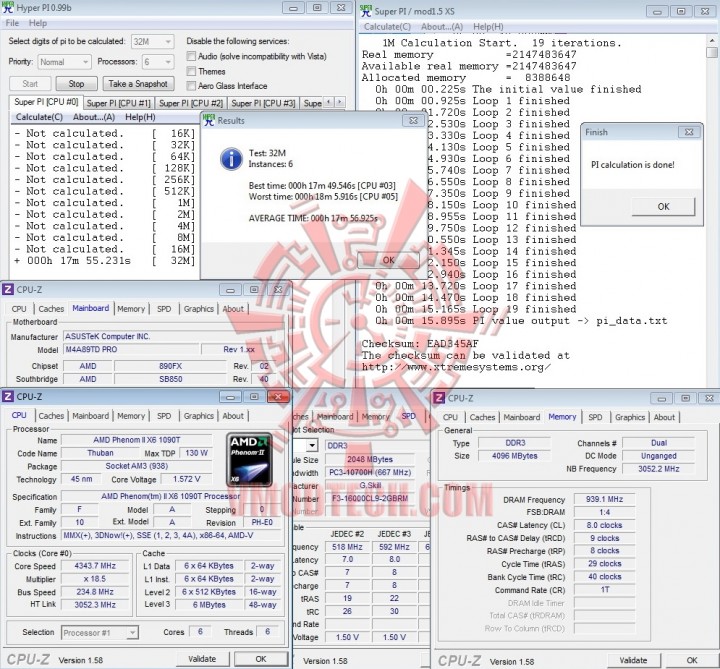This screenshot has width=720, height=669.
Task: Click the AMD Phenom II X6 logo
Action: (249, 459)
